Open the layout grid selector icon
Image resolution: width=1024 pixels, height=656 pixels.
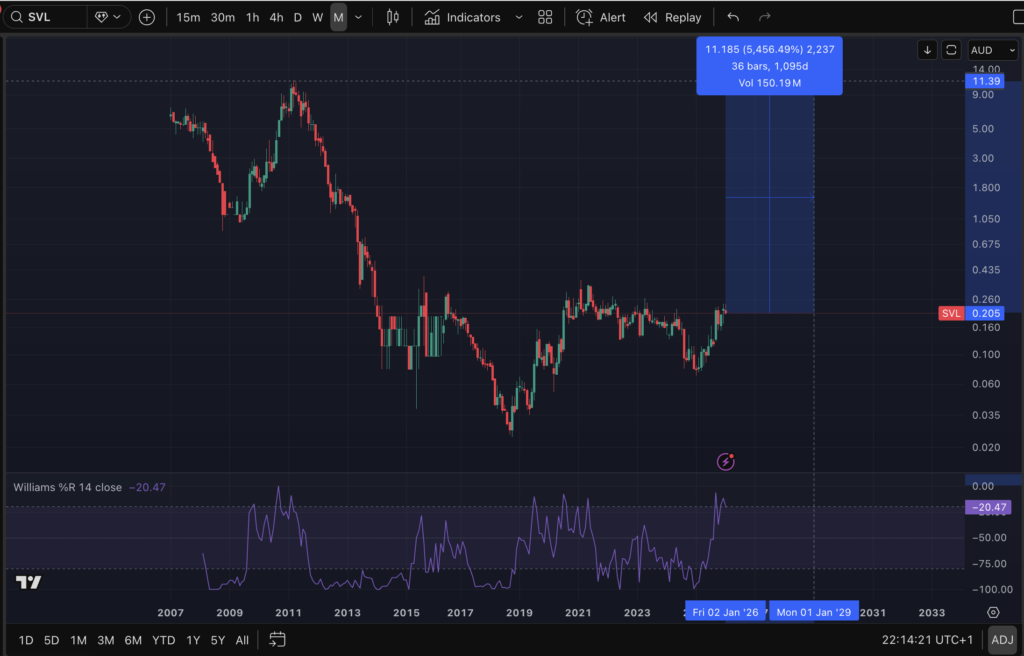545,17
